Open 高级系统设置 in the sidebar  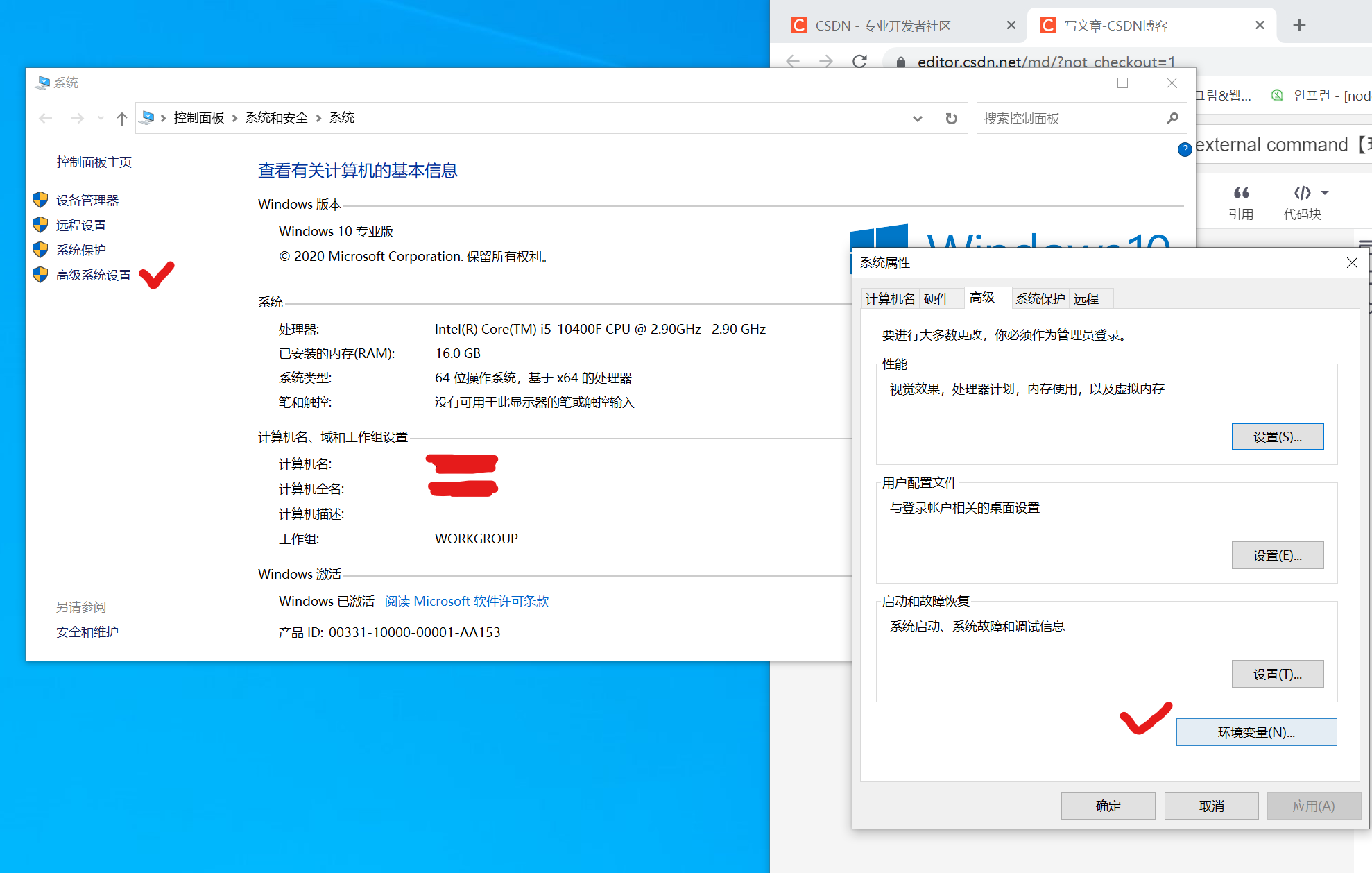pyautogui.click(x=94, y=275)
